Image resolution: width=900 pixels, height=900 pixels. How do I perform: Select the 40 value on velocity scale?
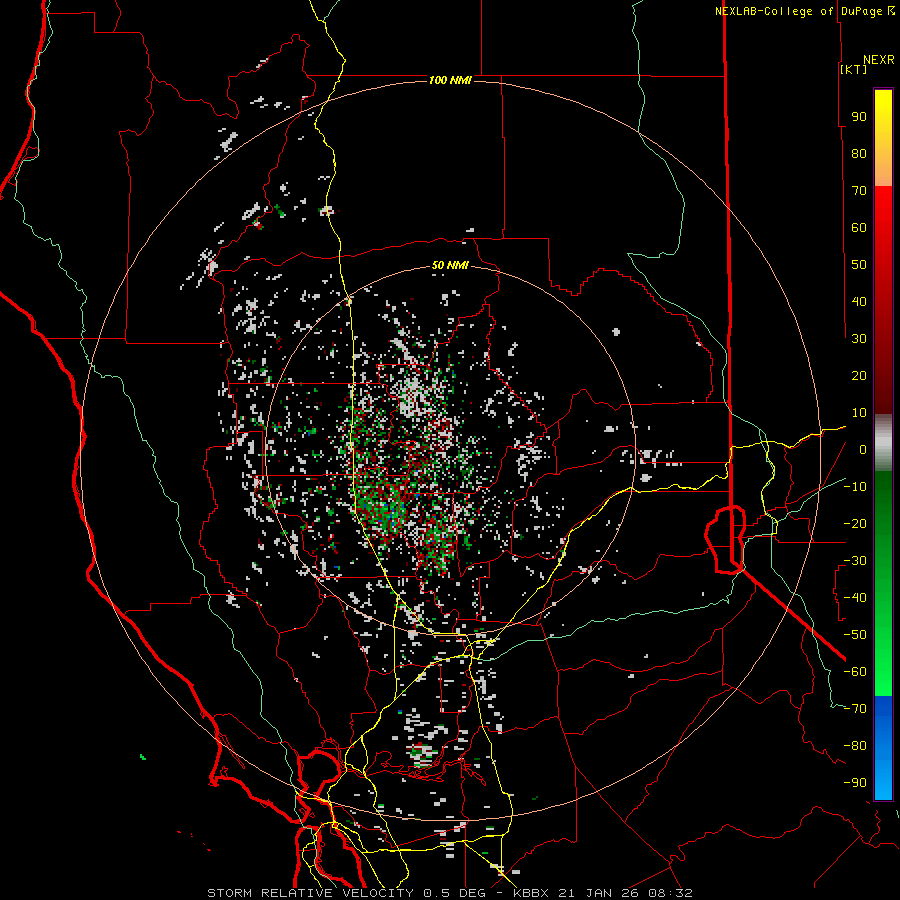[859, 301]
